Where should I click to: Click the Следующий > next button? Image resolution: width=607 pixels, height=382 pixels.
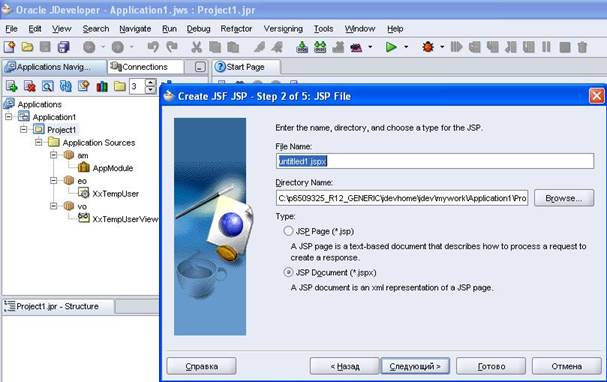(x=415, y=366)
